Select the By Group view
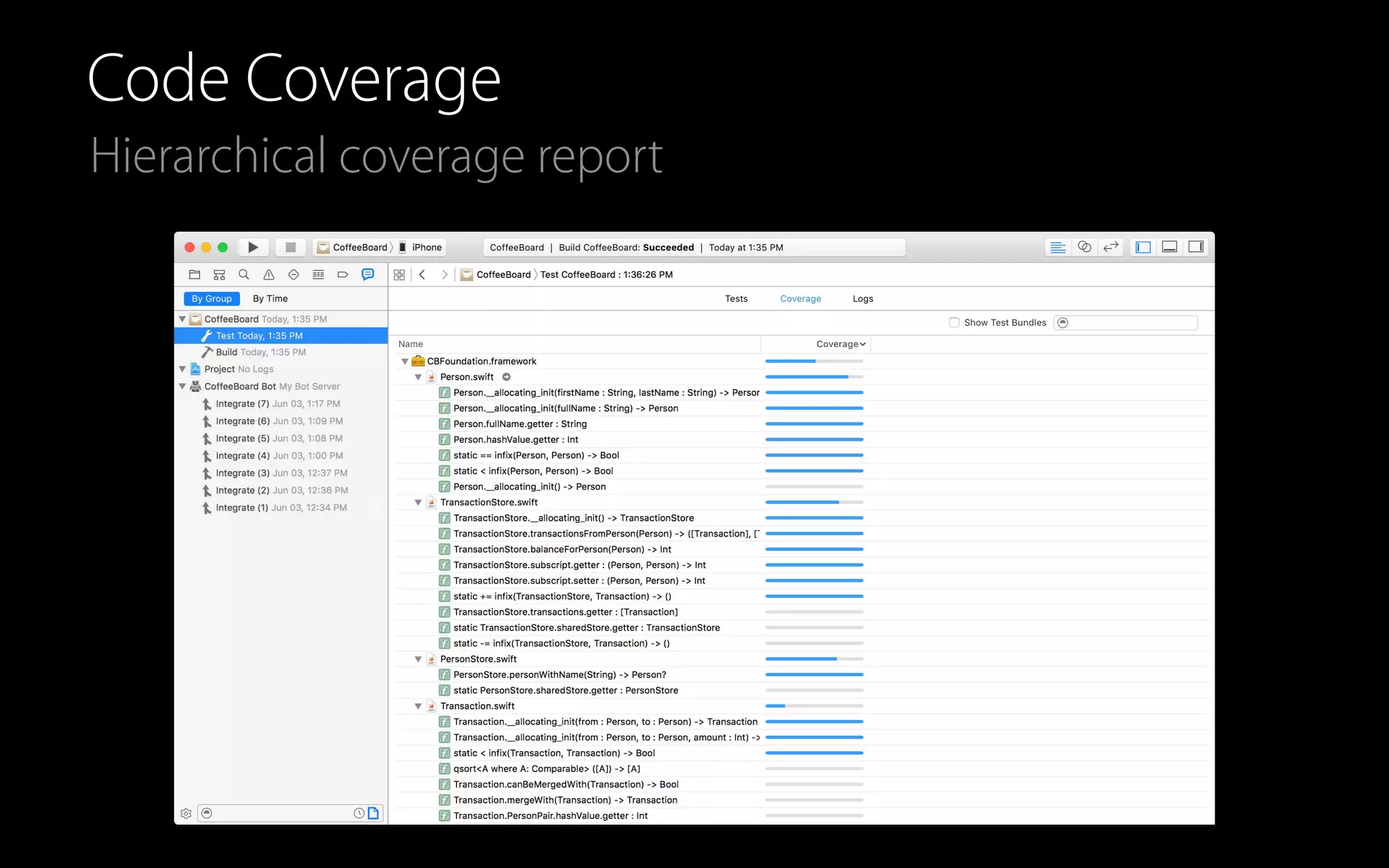 (x=212, y=298)
